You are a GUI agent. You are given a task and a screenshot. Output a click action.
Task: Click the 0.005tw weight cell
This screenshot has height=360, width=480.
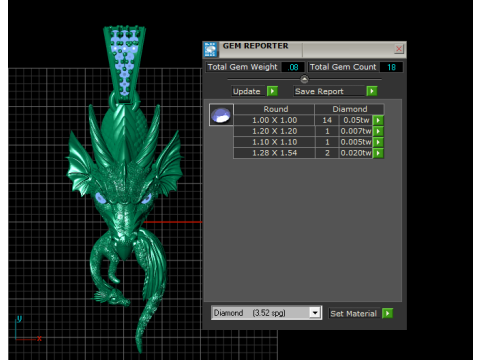point(356,142)
